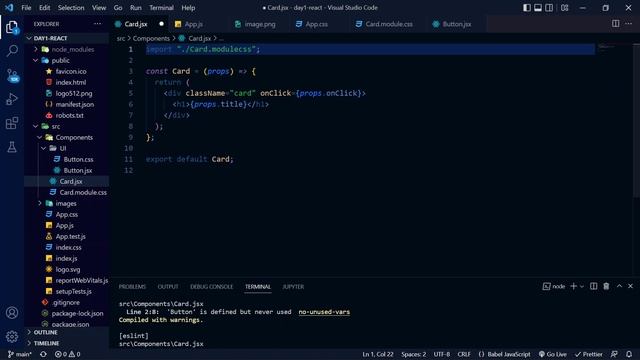Open the terminal launch profile dropdown arrow

pos(582,287)
